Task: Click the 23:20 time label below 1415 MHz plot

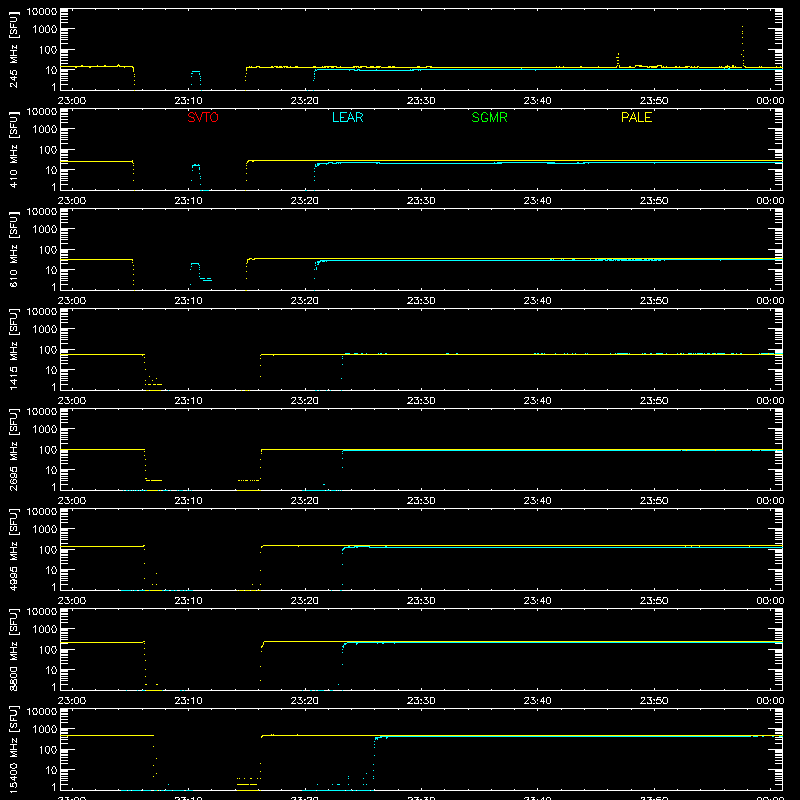Action: [x=305, y=401]
